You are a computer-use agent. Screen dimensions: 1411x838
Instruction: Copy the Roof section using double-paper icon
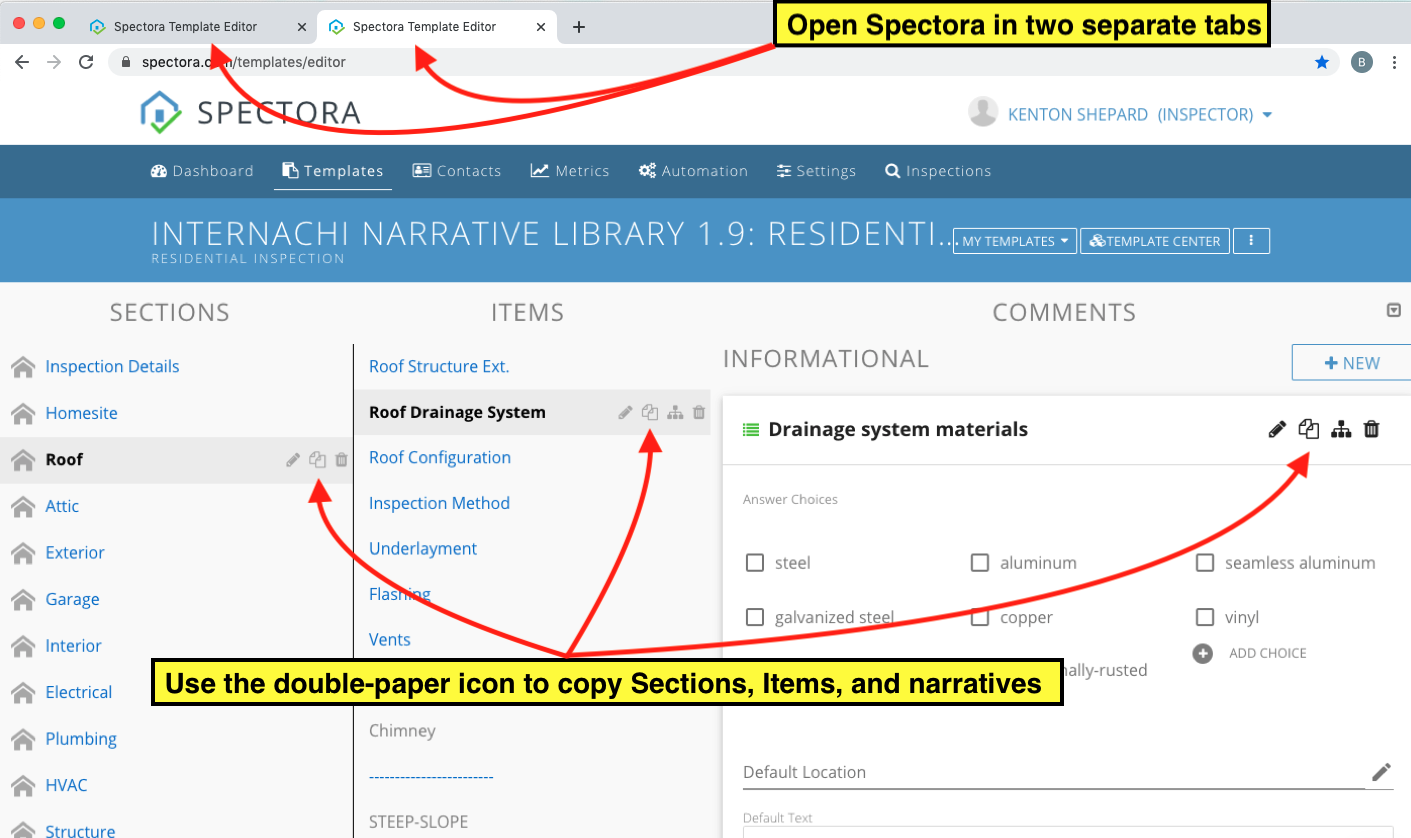point(317,460)
